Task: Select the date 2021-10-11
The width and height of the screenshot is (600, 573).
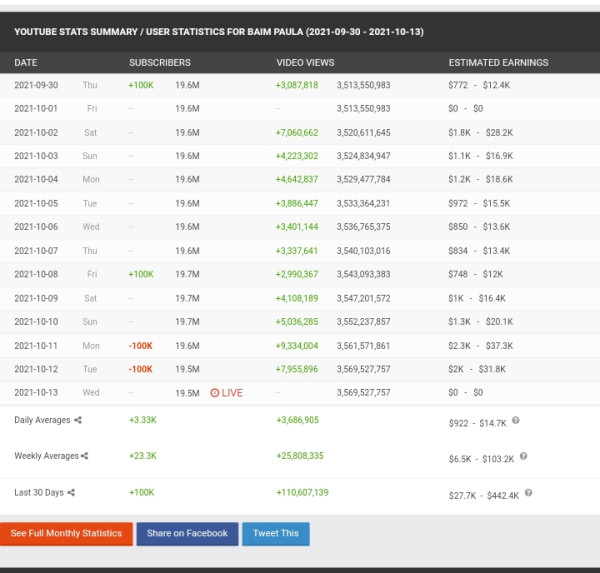Action: [36, 346]
